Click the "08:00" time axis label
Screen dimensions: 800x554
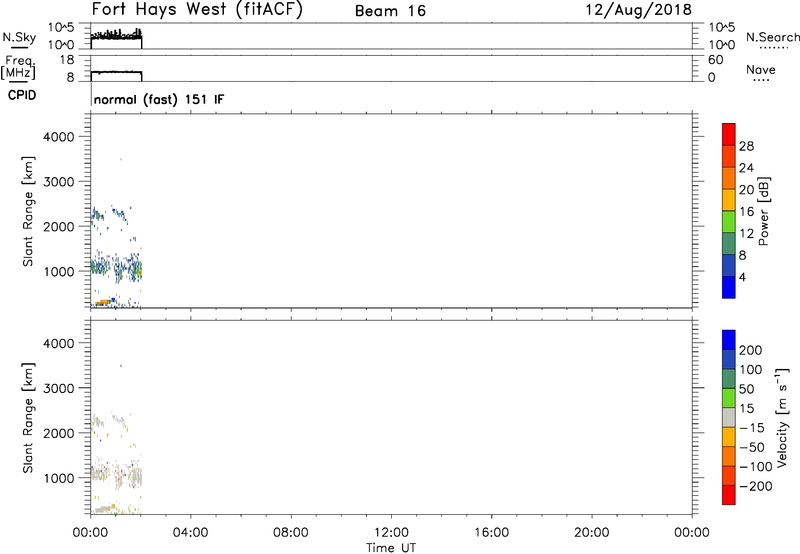(x=290, y=533)
